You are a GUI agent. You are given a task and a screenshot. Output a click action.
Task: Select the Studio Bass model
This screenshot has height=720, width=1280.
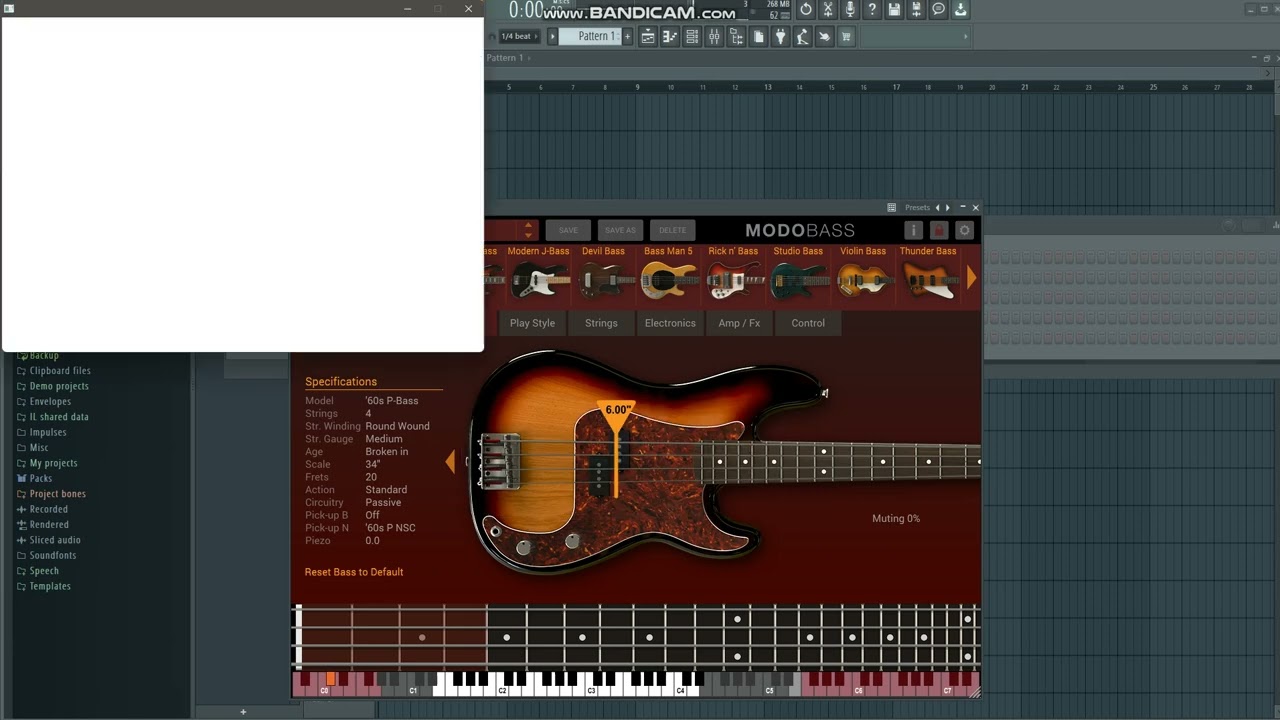coord(798,273)
